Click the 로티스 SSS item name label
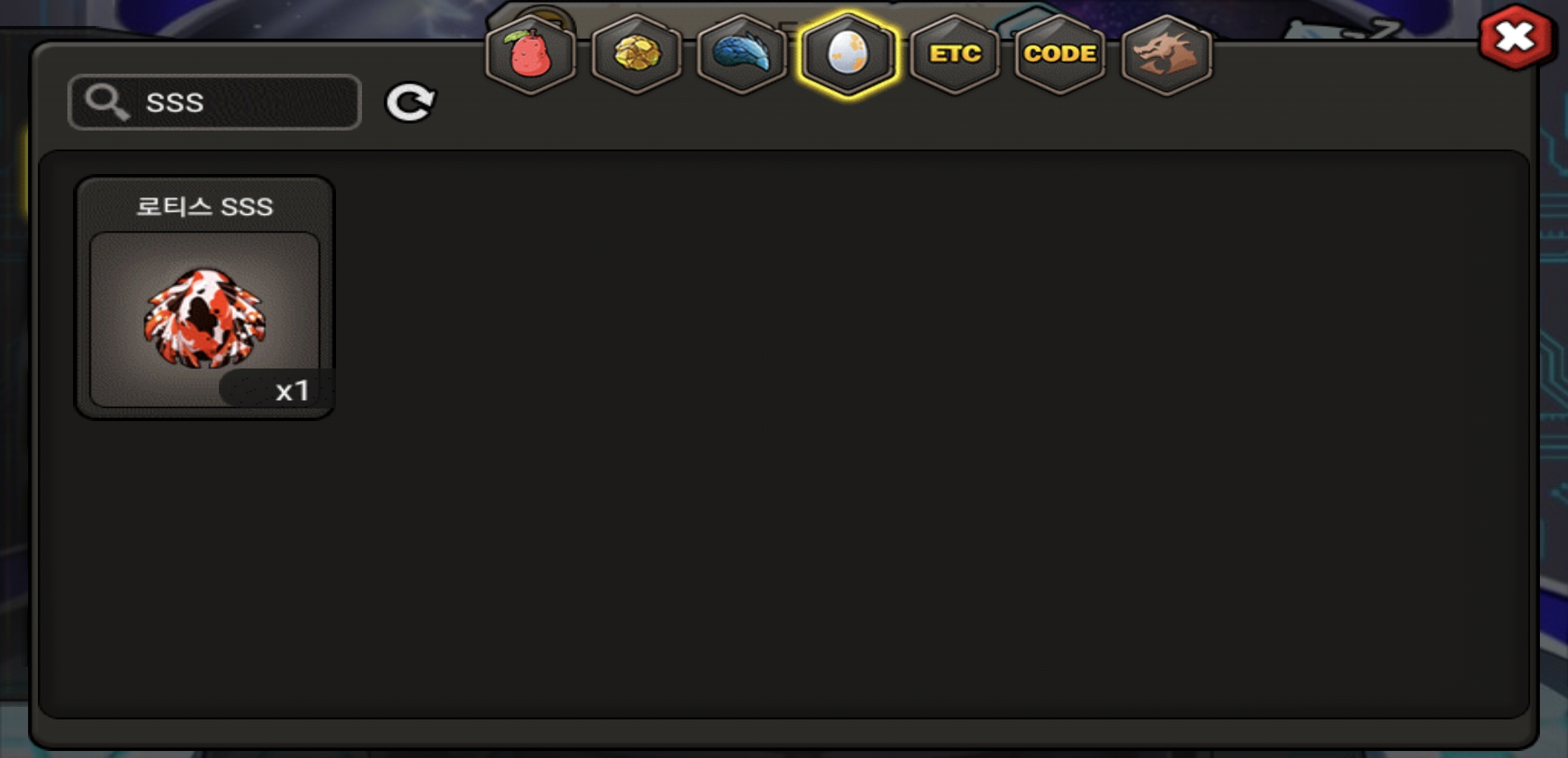The width and height of the screenshot is (1568, 758). pyautogui.click(x=204, y=207)
